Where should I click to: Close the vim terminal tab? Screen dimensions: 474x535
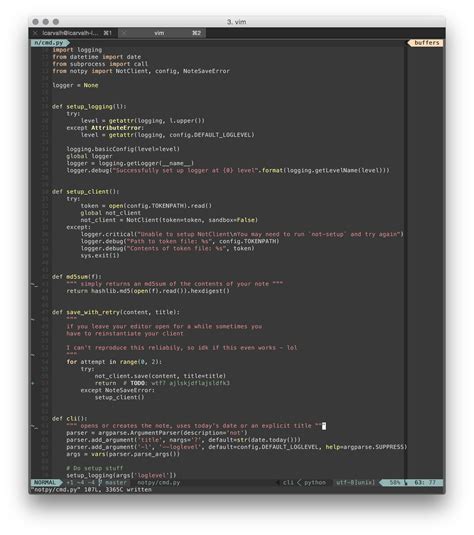click(x=124, y=33)
